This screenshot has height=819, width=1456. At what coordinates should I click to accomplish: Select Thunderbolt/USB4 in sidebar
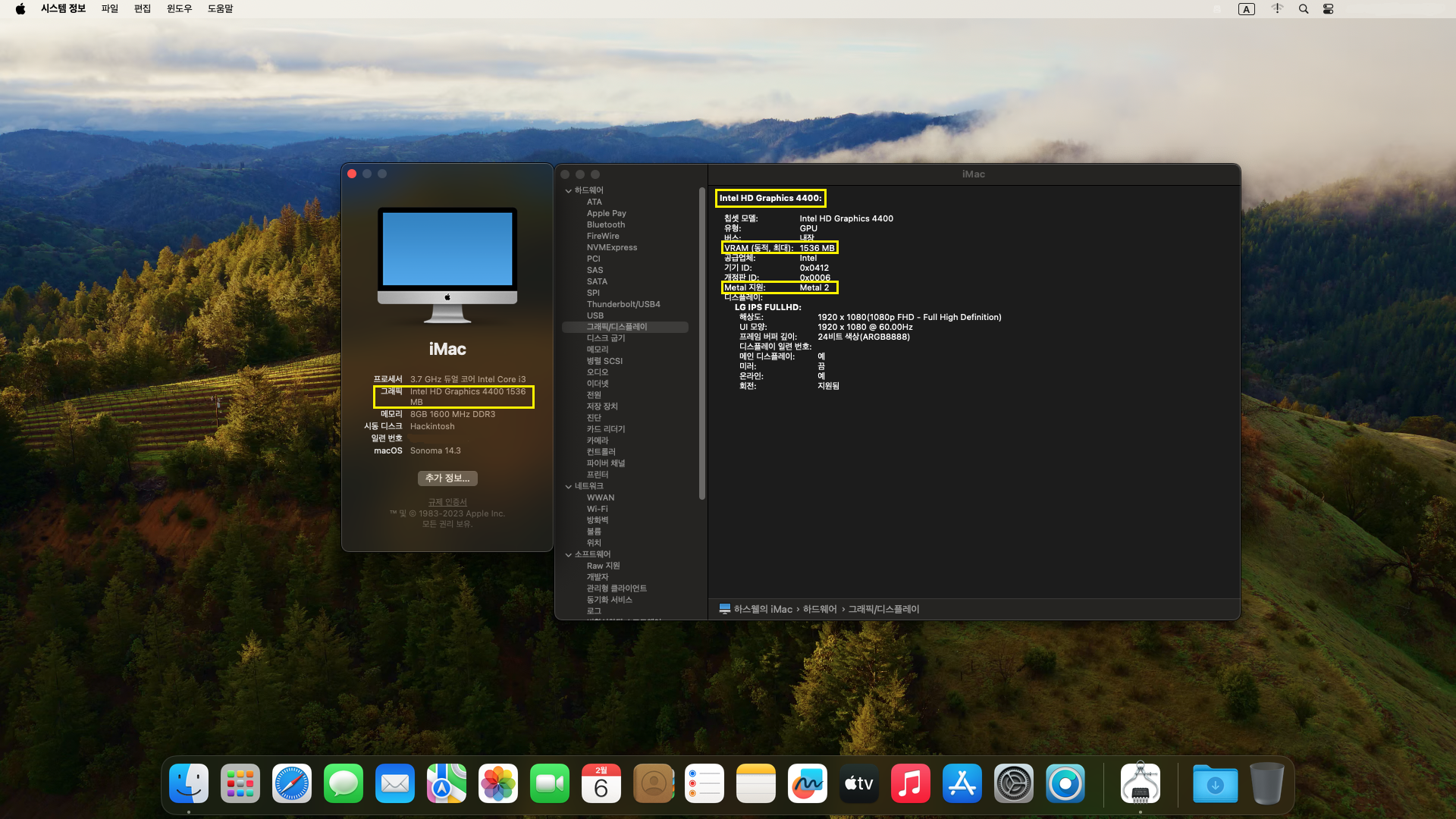point(623,305)
